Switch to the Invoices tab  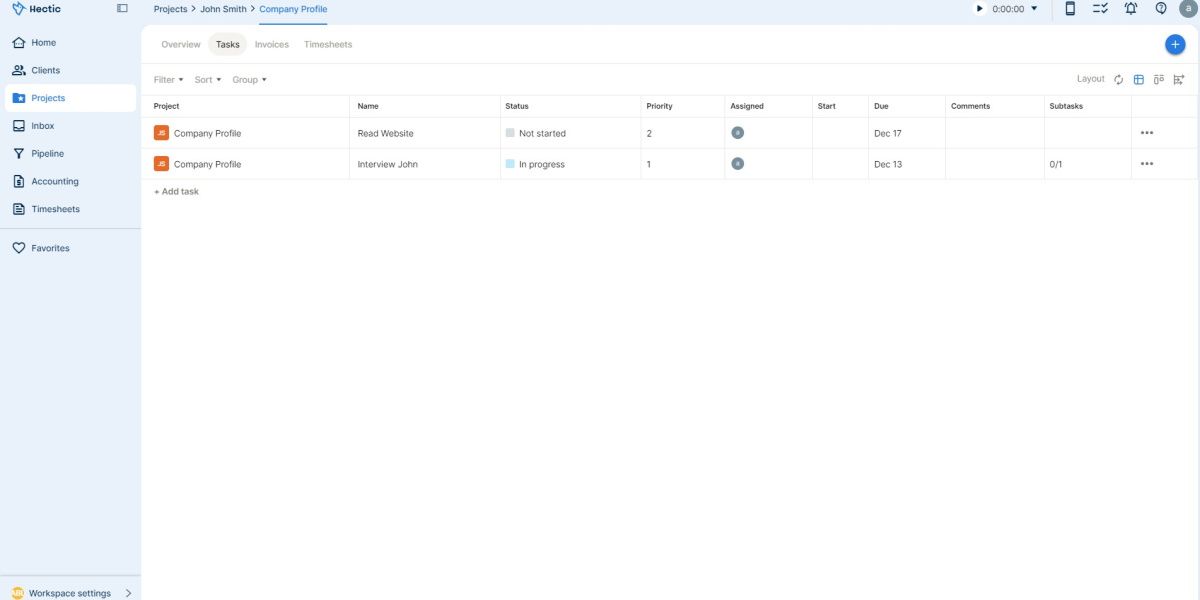pos(272,45)
